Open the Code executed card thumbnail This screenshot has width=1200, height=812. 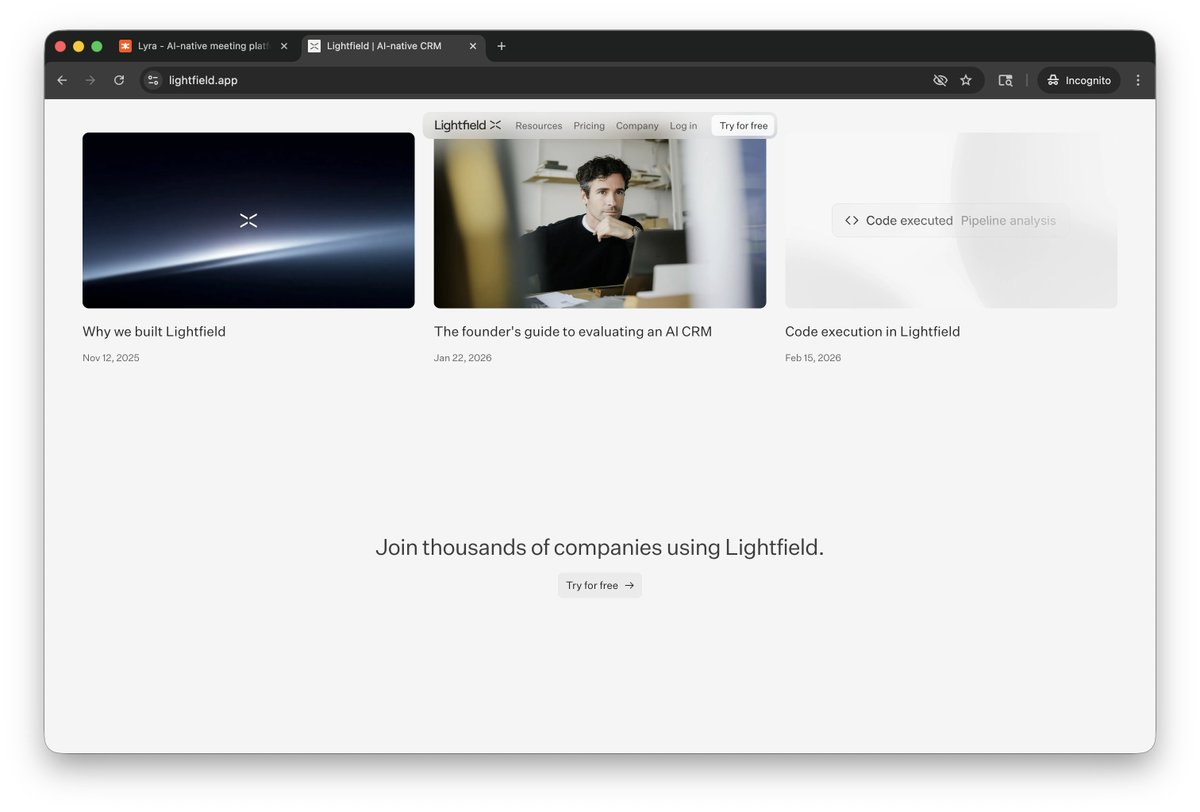(x=951, y=220)
